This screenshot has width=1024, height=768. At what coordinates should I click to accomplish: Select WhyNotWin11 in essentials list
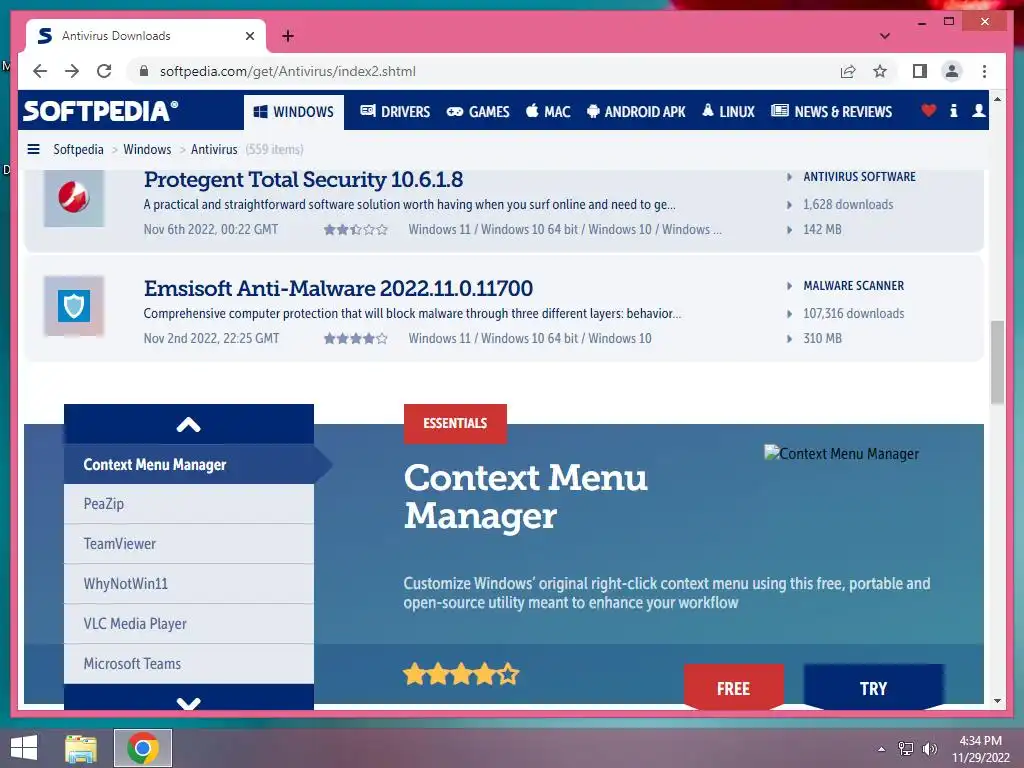click(189, 584)
